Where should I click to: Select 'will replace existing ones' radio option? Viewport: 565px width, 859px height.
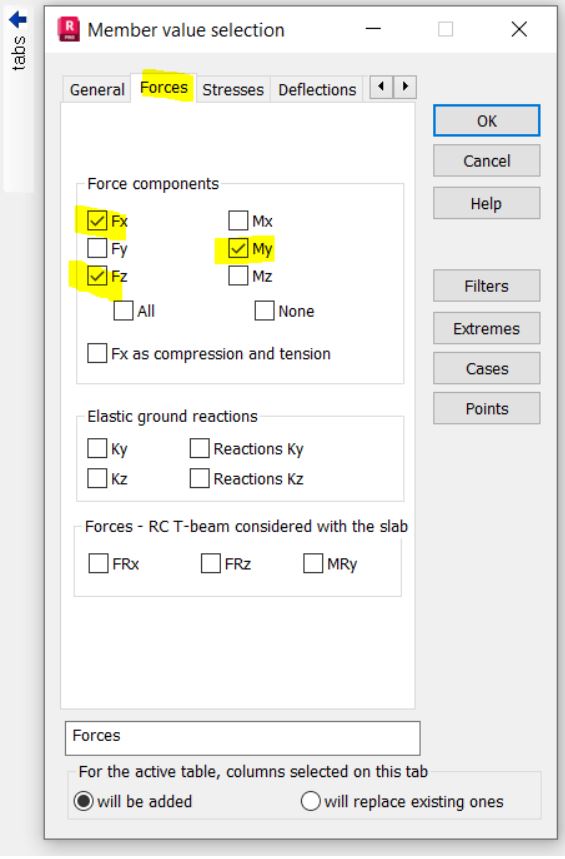click(310, 801)
